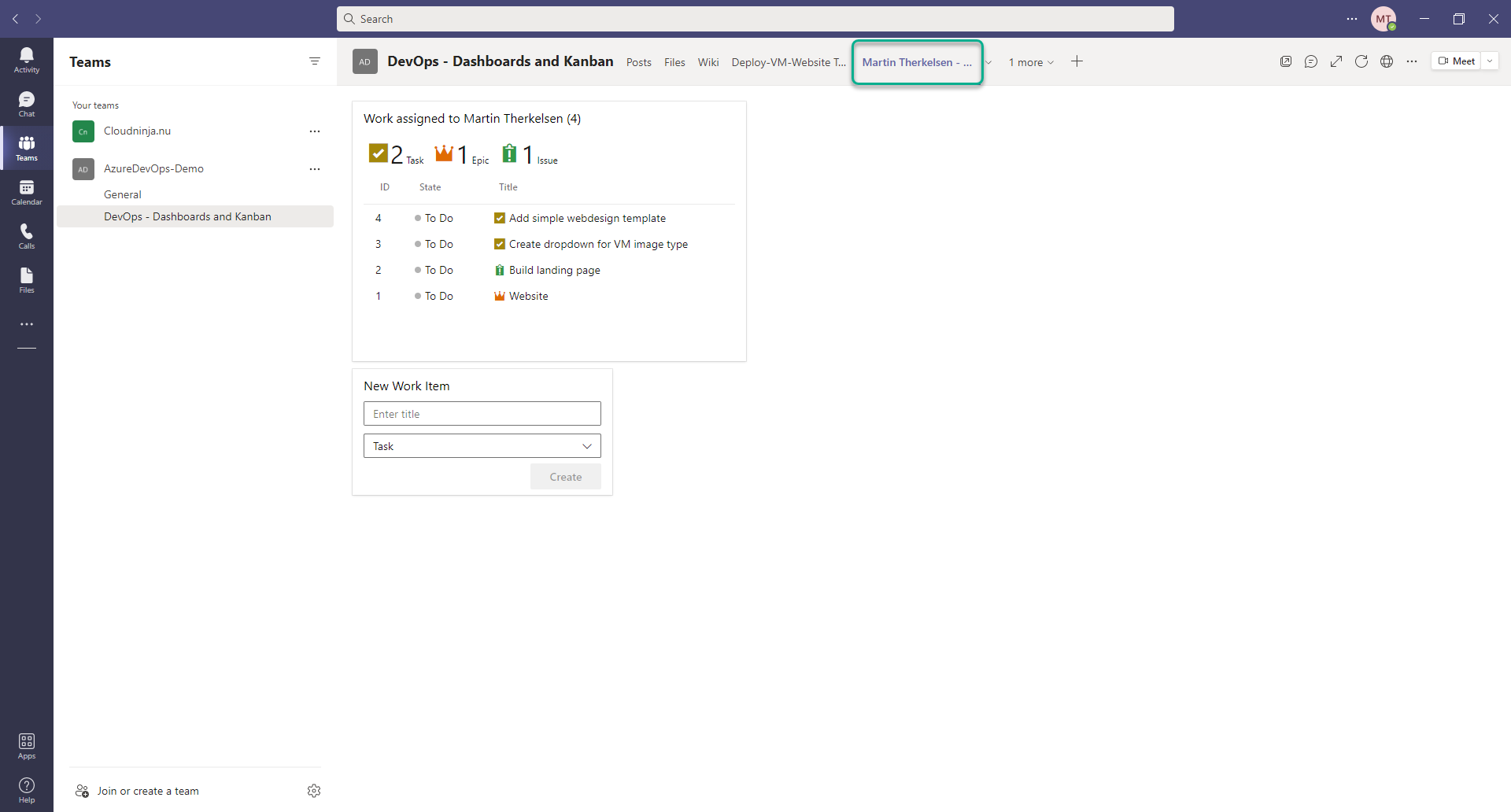Open the Calendar app
Viewport: 1511px width, 812px height.
pos(27,192)
